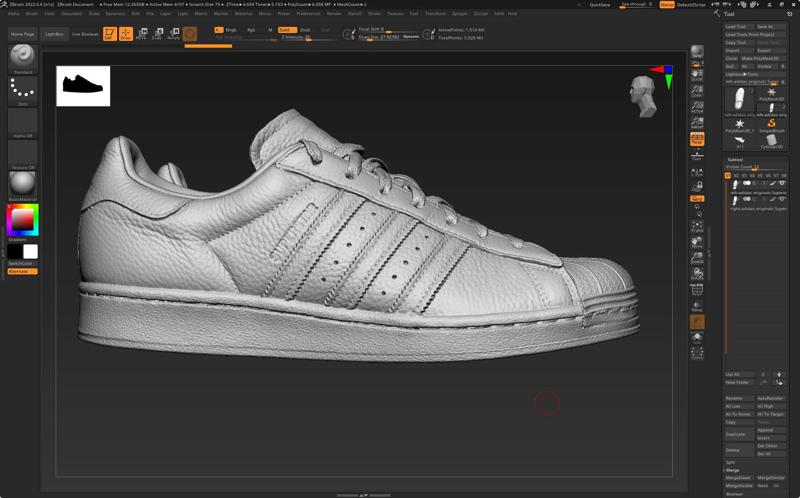Toggle the Transp transparency icon
This screenshot has width=800, height=498.
[697, 306]
